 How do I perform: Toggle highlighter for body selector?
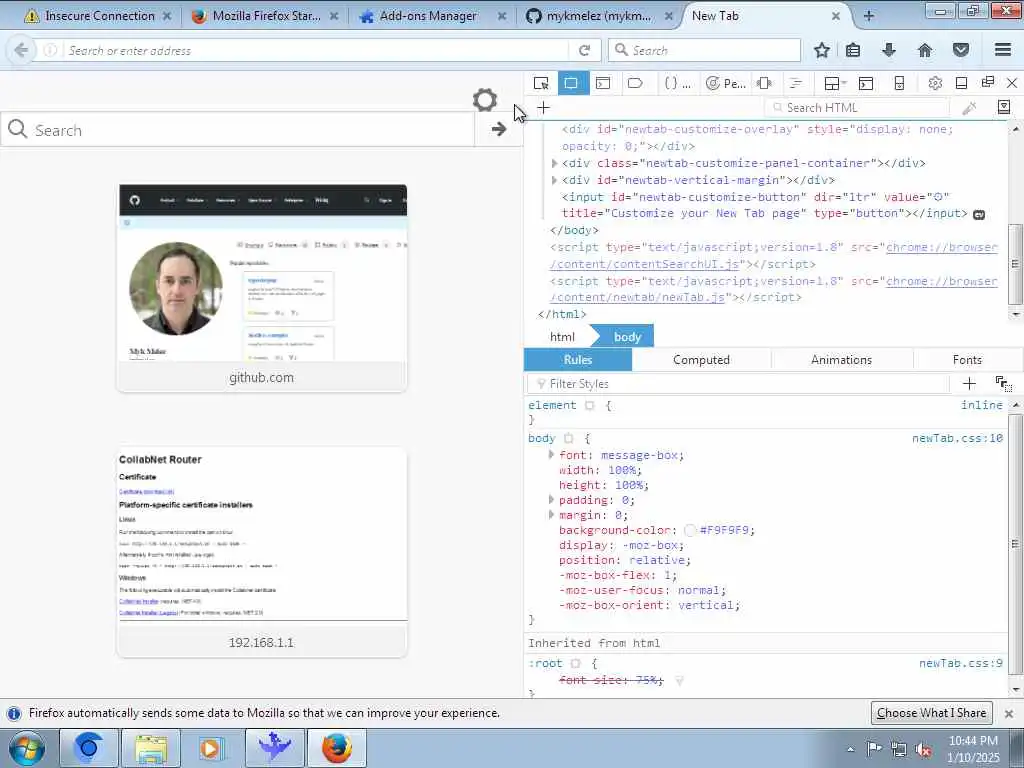(x=569, y=439)
